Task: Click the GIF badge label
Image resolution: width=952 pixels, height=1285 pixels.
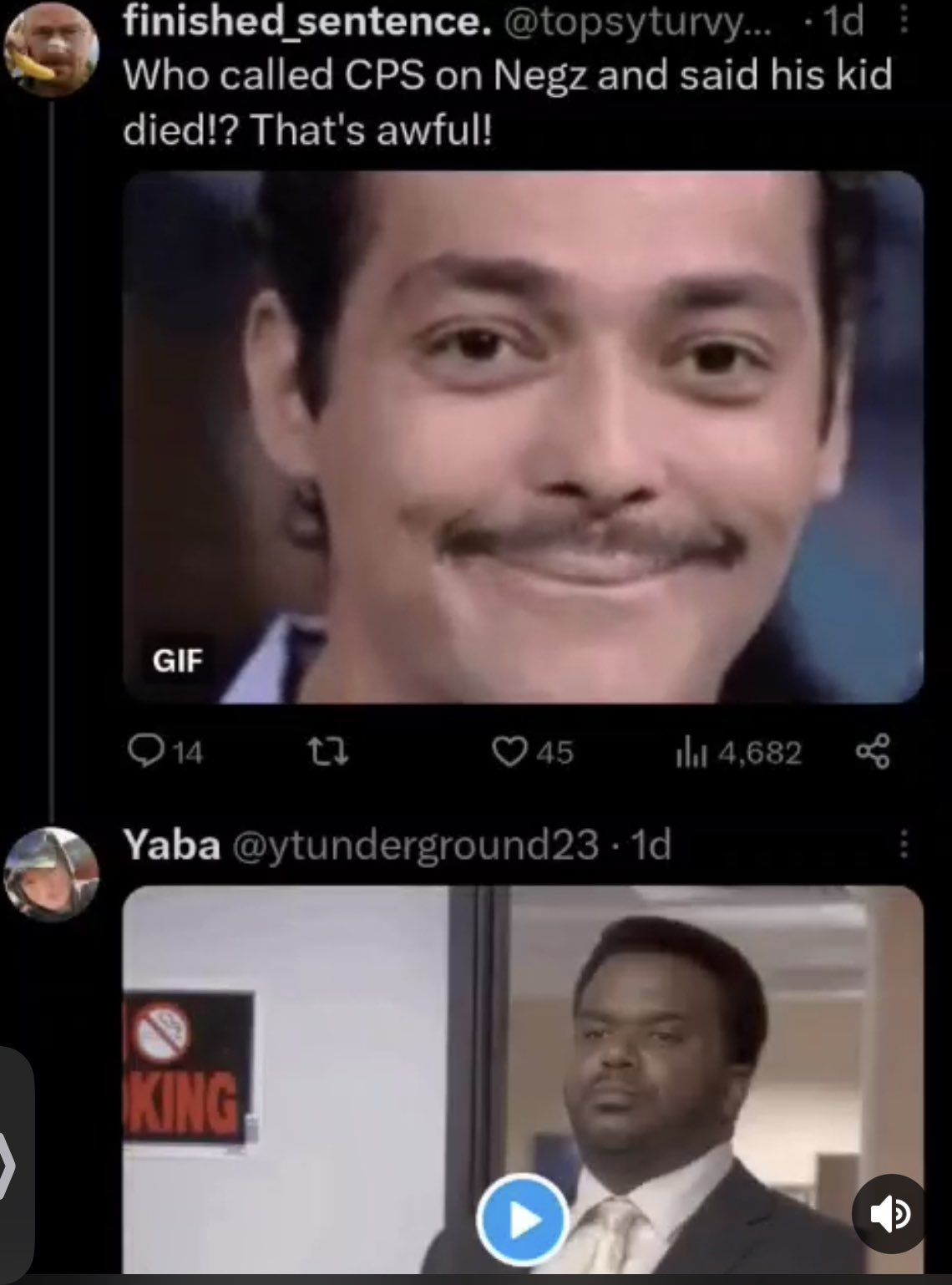Action: (177, 661)
